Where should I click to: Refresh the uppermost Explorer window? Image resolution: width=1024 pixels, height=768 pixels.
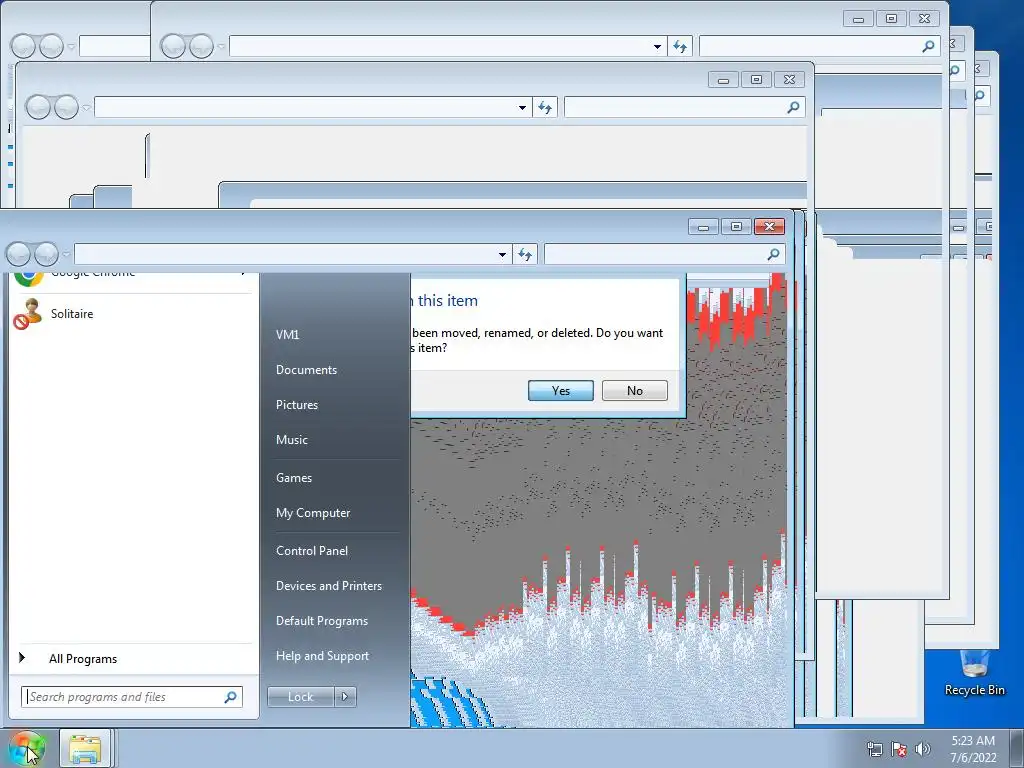point(680,46)
